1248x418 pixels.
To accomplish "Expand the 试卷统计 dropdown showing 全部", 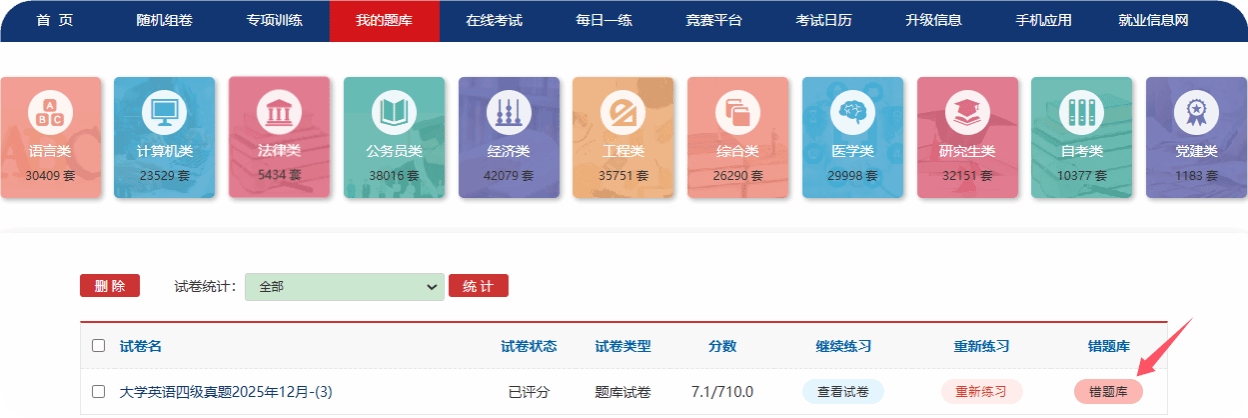I will [344, 287].
